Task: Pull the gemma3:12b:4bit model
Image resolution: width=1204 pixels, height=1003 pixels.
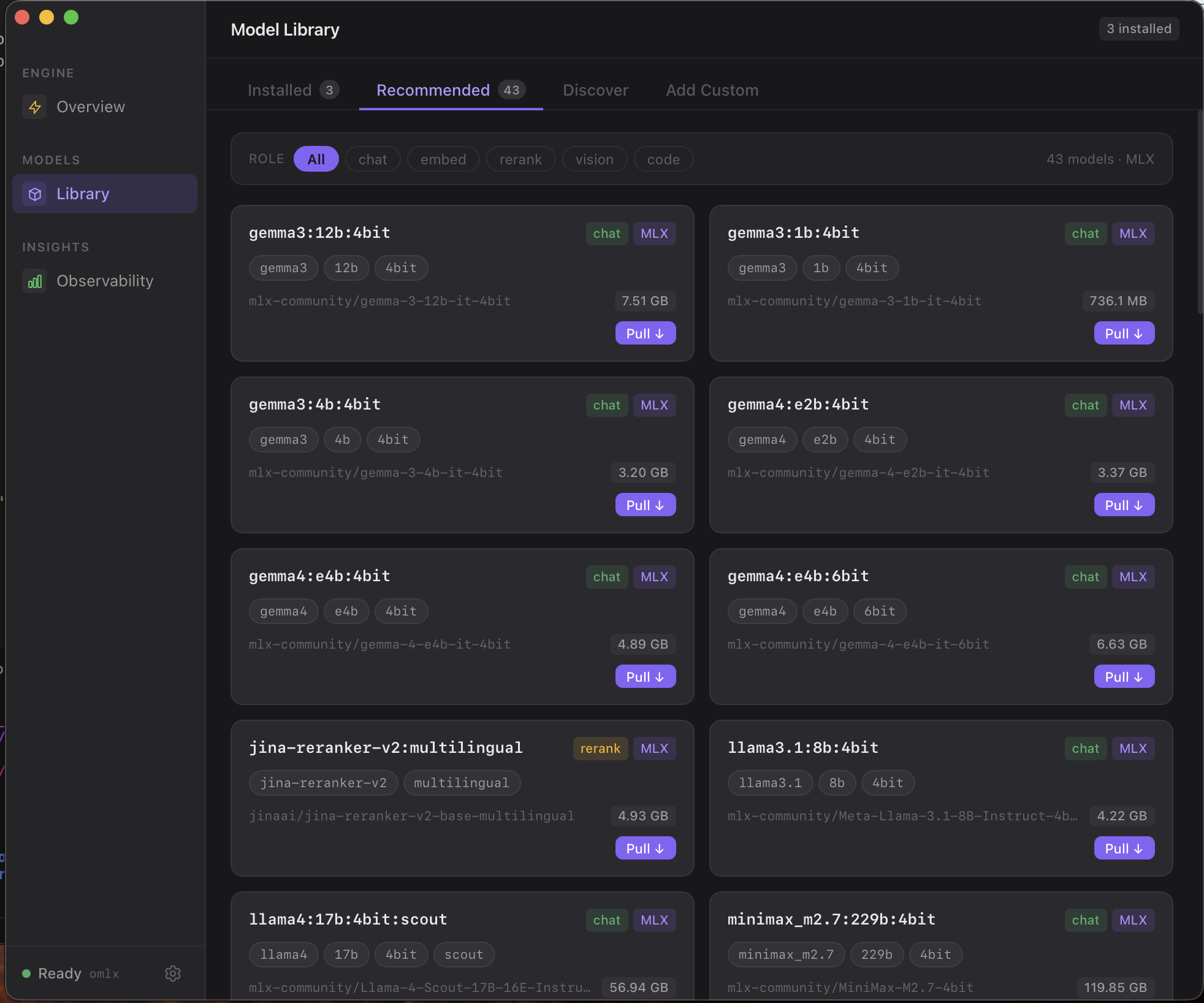Action: point(646,334)
